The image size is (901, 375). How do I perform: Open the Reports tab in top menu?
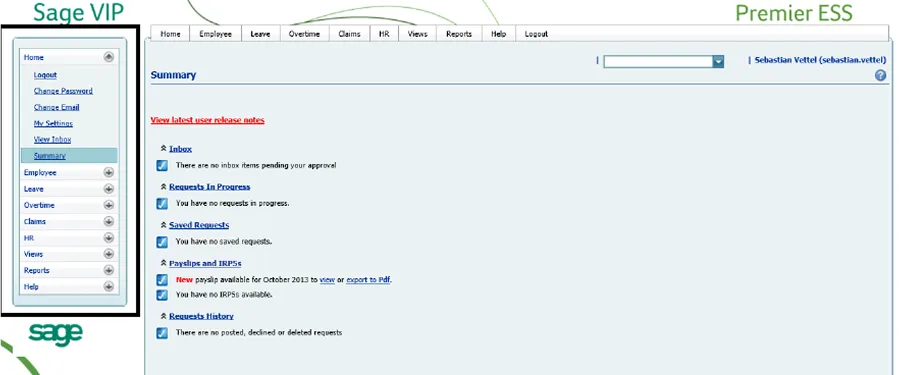point(459,34)
